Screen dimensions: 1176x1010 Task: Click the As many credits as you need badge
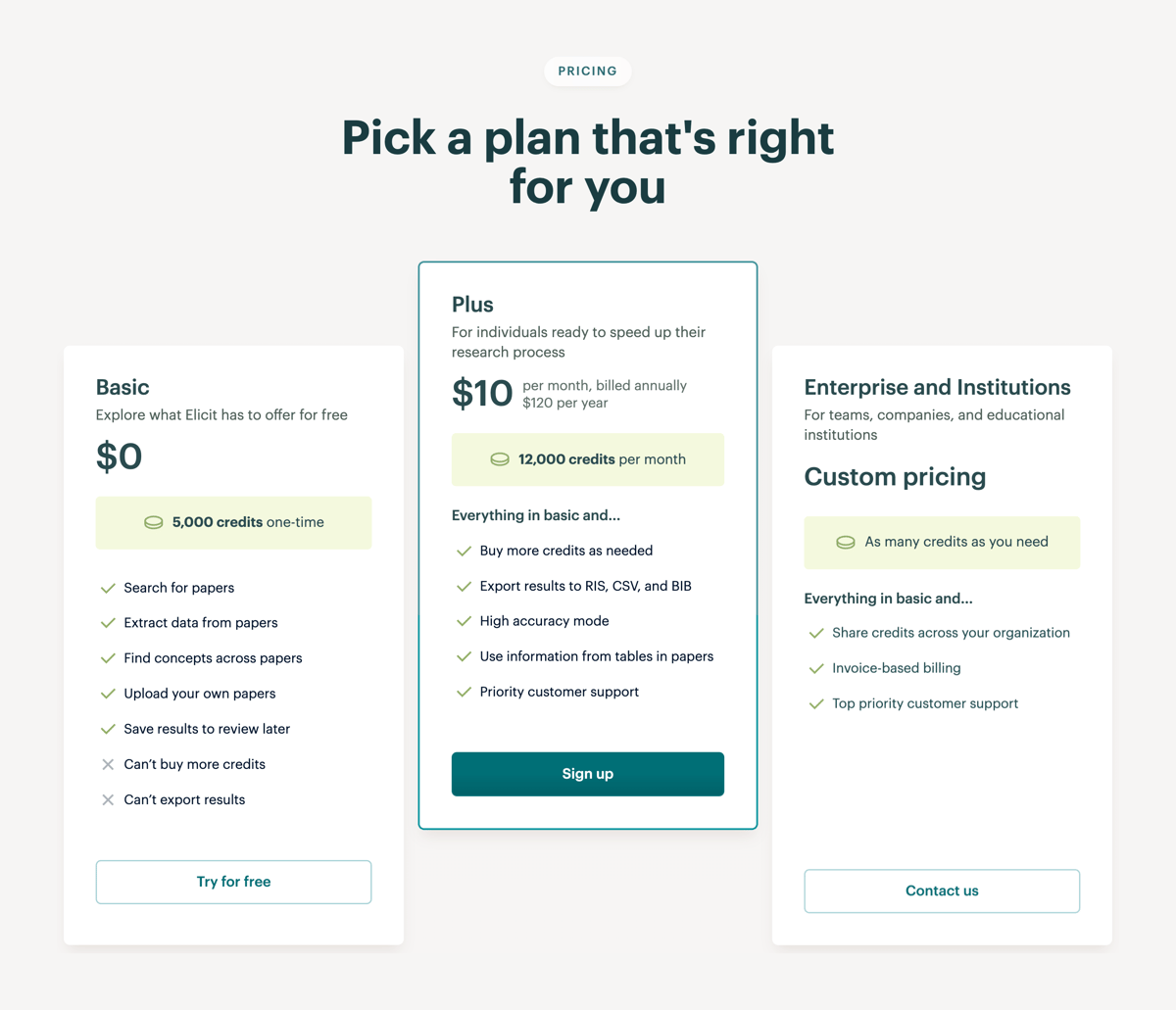(x=941, y=542)
